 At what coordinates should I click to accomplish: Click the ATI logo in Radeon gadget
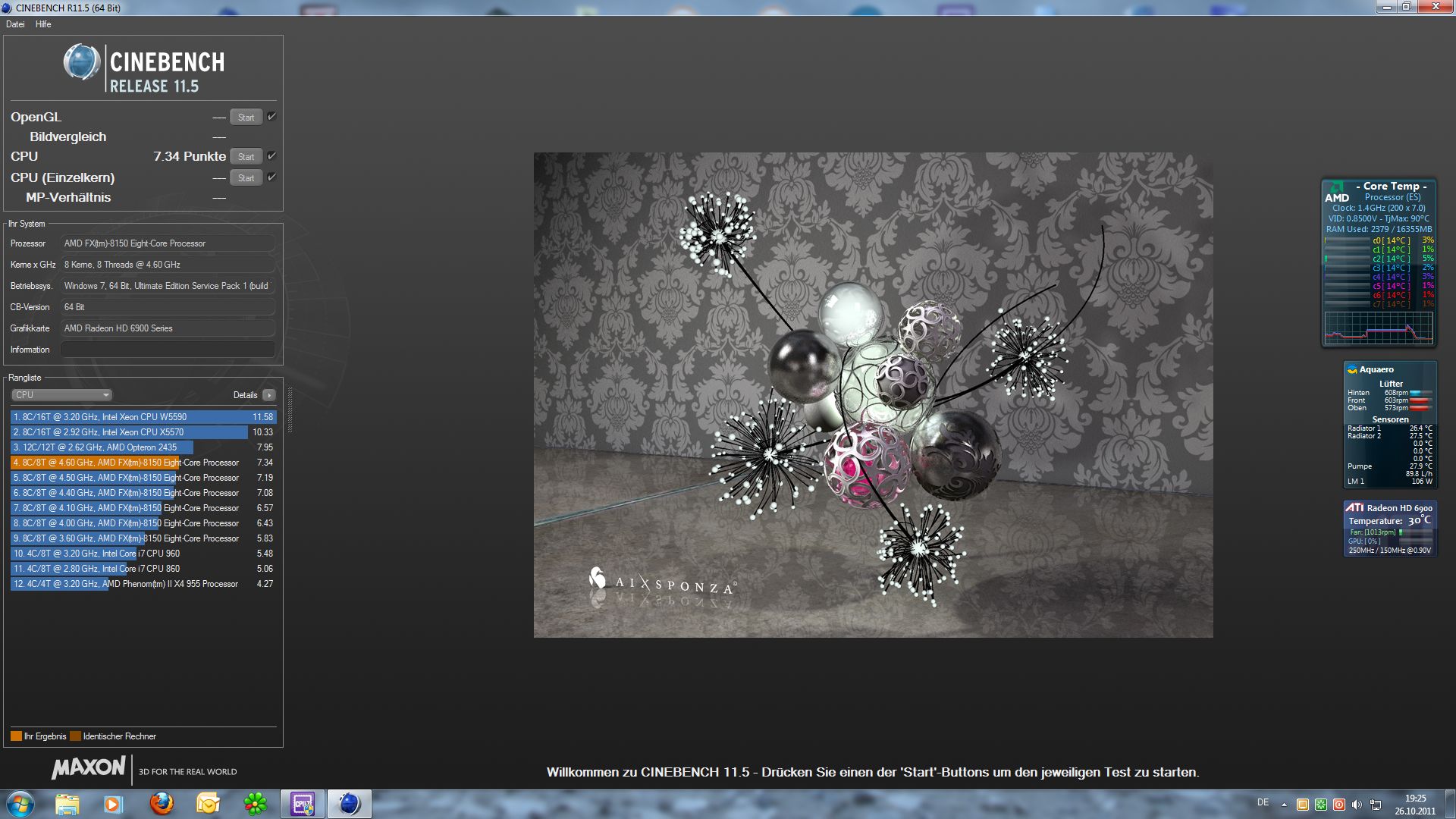(1354, 507)
